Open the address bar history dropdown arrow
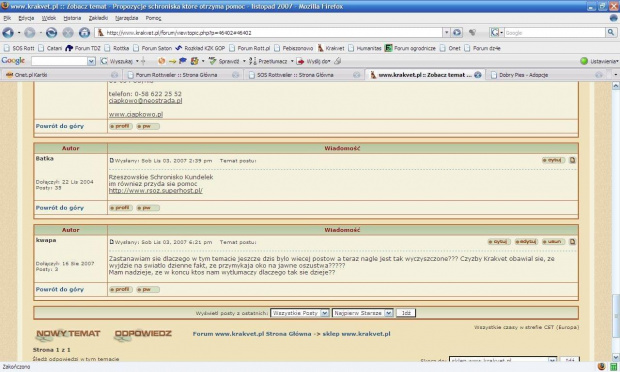Image resolution: width=620 pixels, height=372 pixels. [x=446, y=32]
